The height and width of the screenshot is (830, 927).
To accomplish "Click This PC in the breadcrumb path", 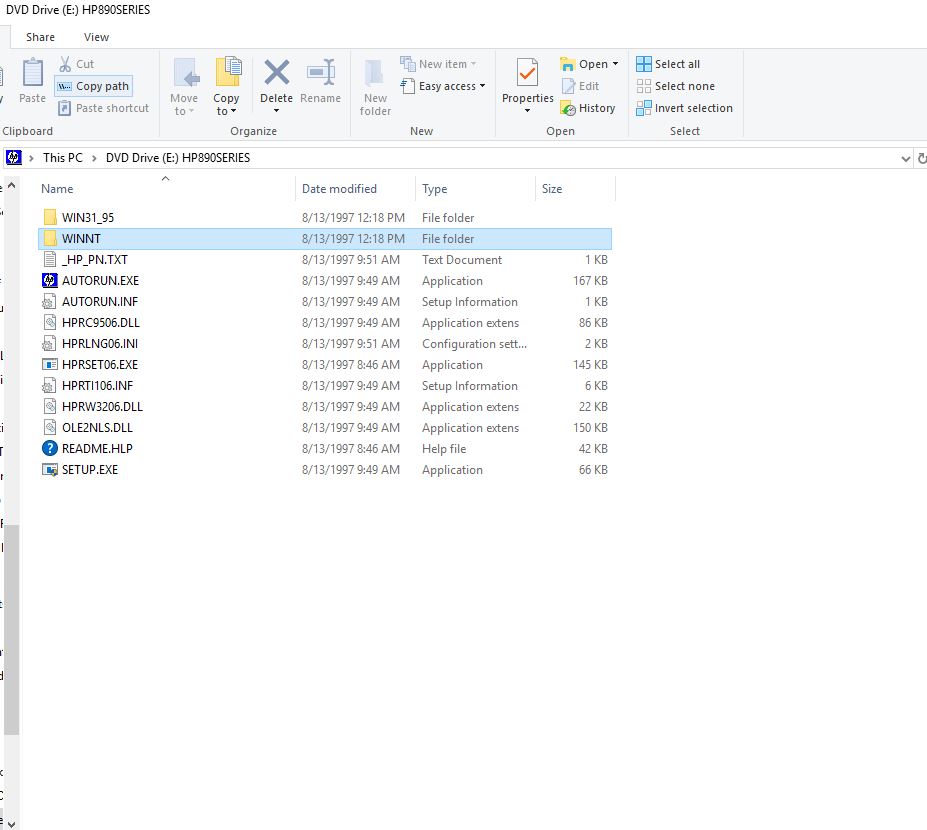I will (62, 158).
